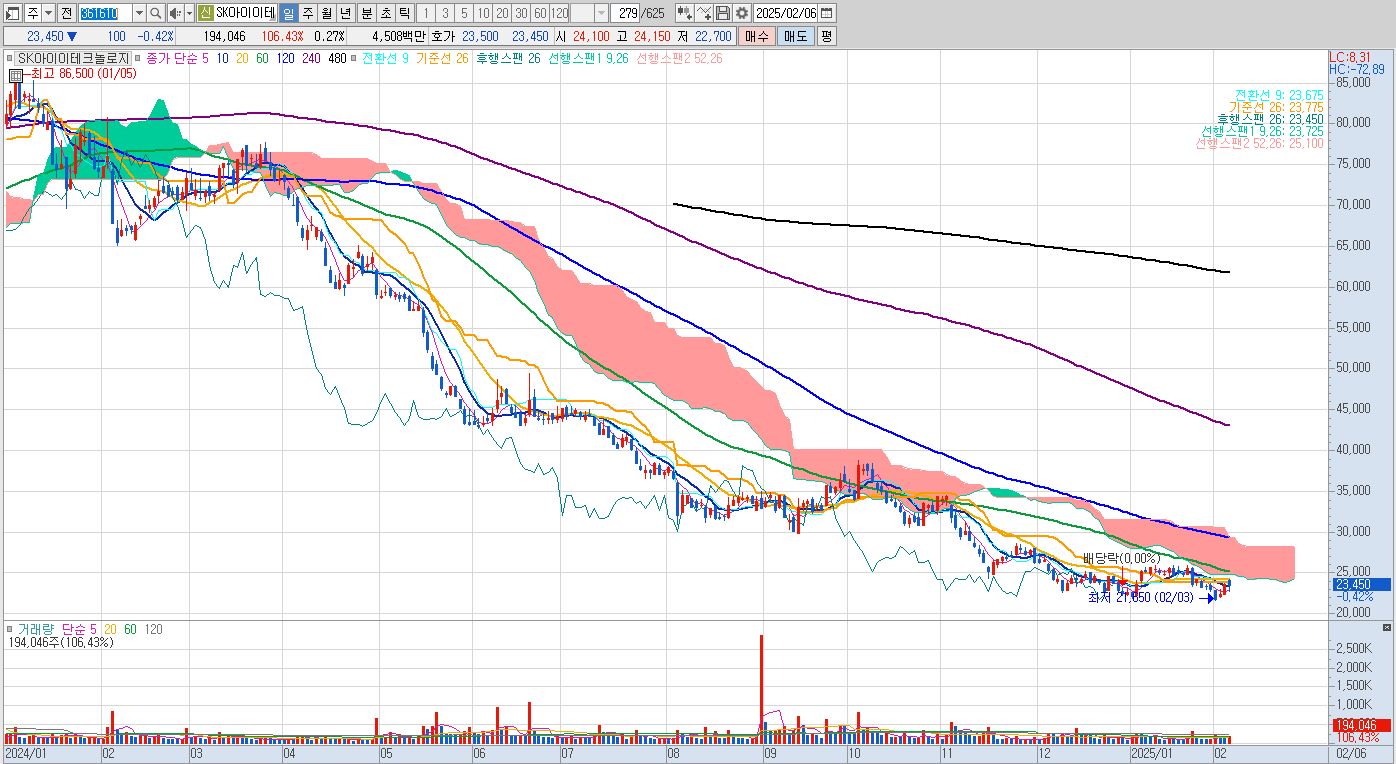Click the small table icon beside 최고 86,500

coord(16,74)
